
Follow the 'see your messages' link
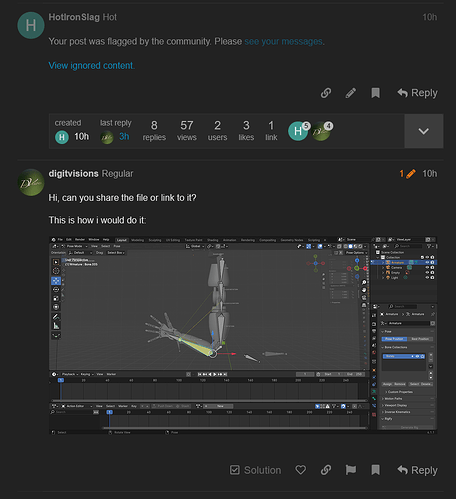283,42
